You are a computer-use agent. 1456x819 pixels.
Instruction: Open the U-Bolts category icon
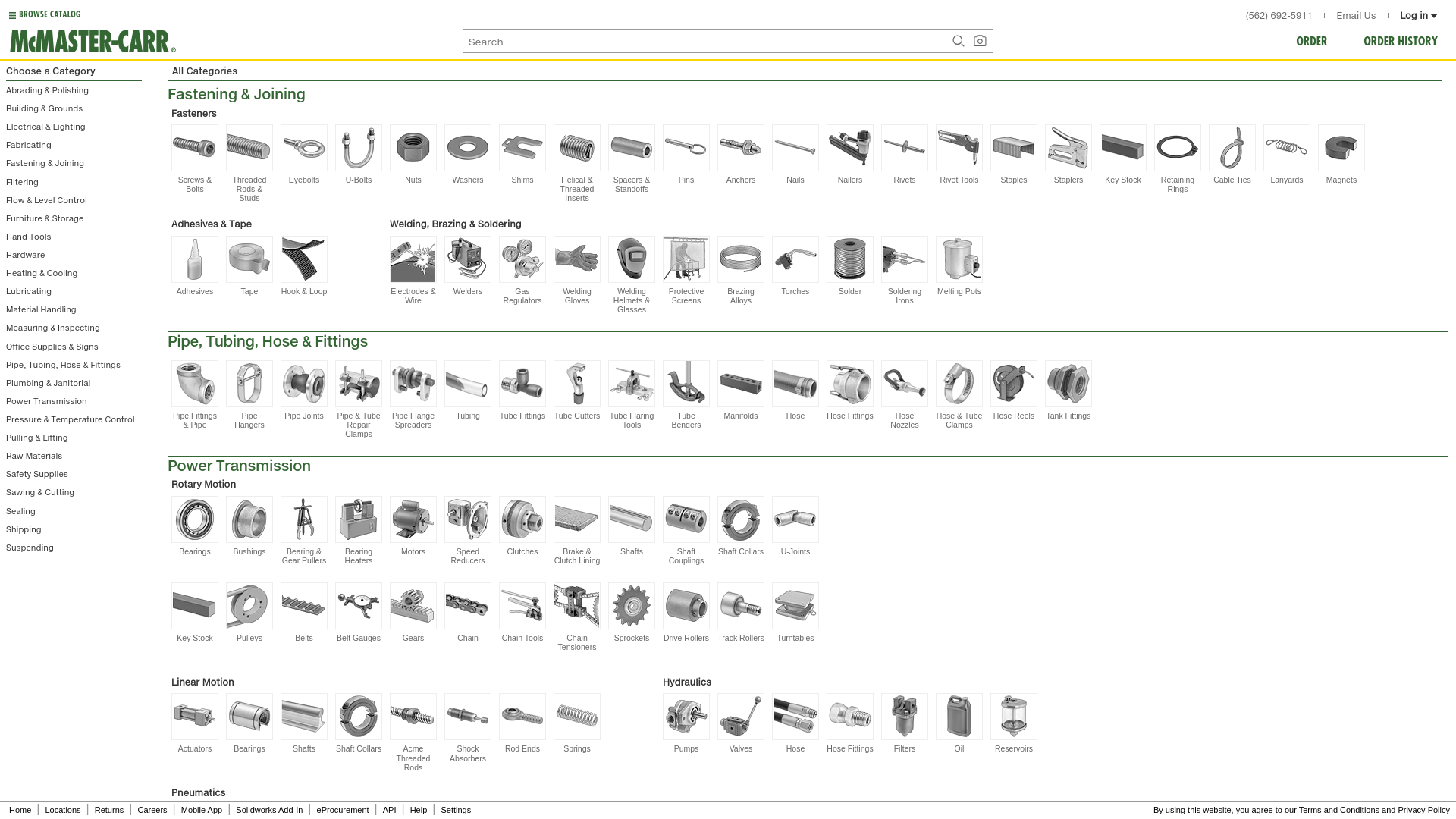click(x=359, y=148)
